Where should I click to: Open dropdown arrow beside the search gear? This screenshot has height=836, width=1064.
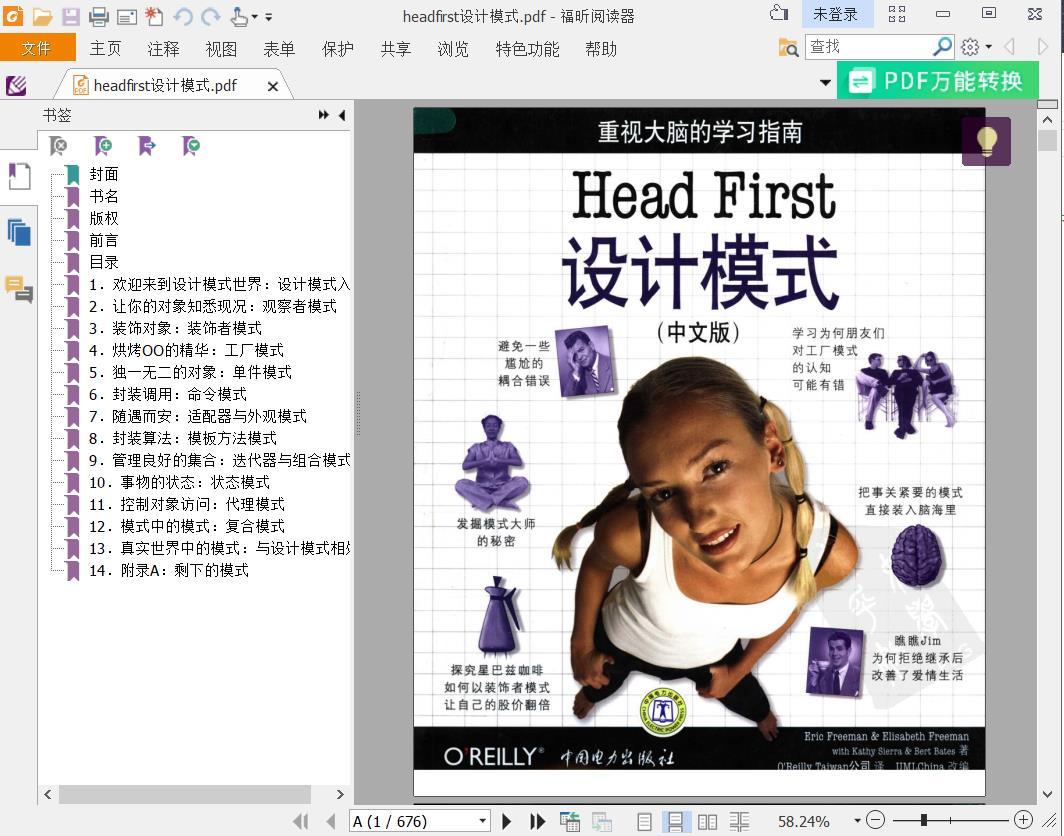tap(989, 47)
